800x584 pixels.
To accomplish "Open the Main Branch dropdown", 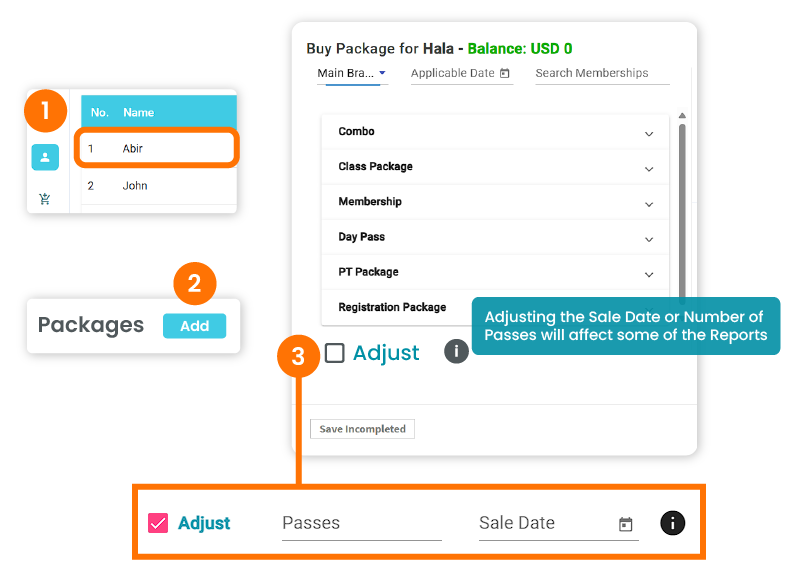I will pos(352,73).
